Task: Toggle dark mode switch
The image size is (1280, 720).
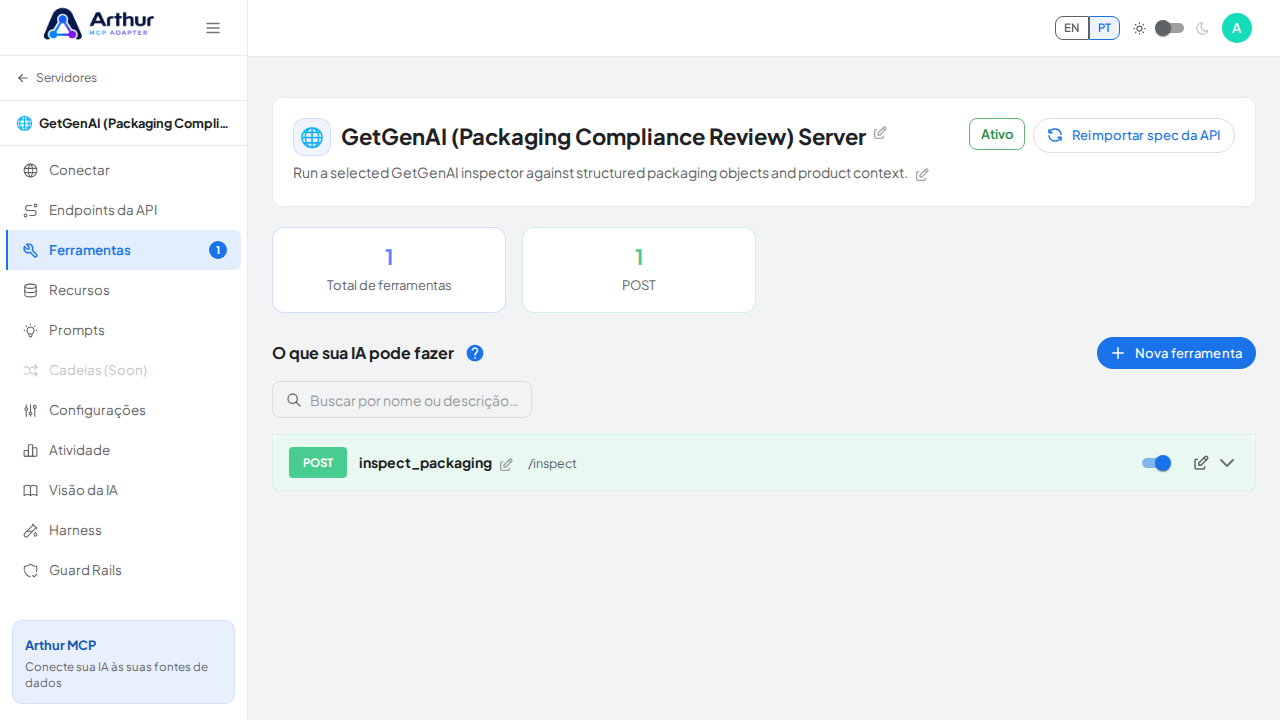Action: pyautogui.click(x=1169, y=28)
